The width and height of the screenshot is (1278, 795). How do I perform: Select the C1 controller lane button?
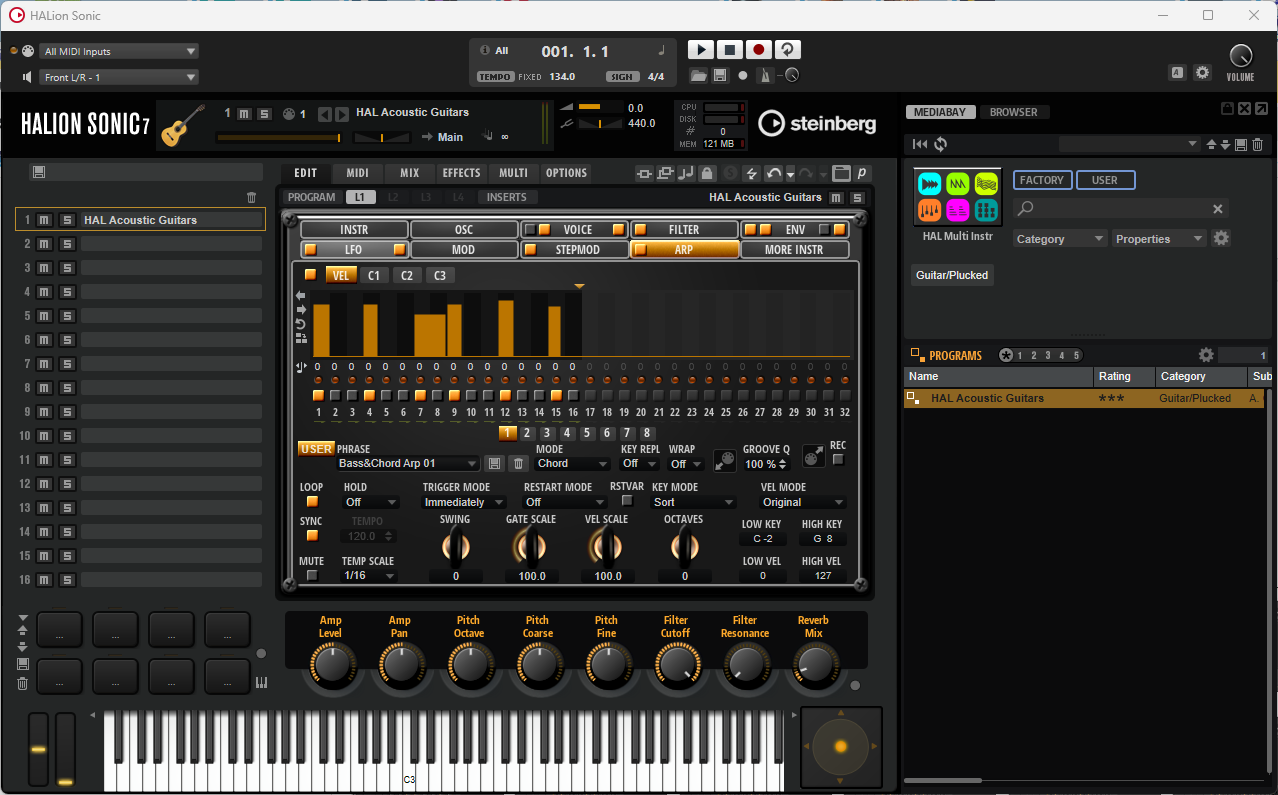pos(374,275)
